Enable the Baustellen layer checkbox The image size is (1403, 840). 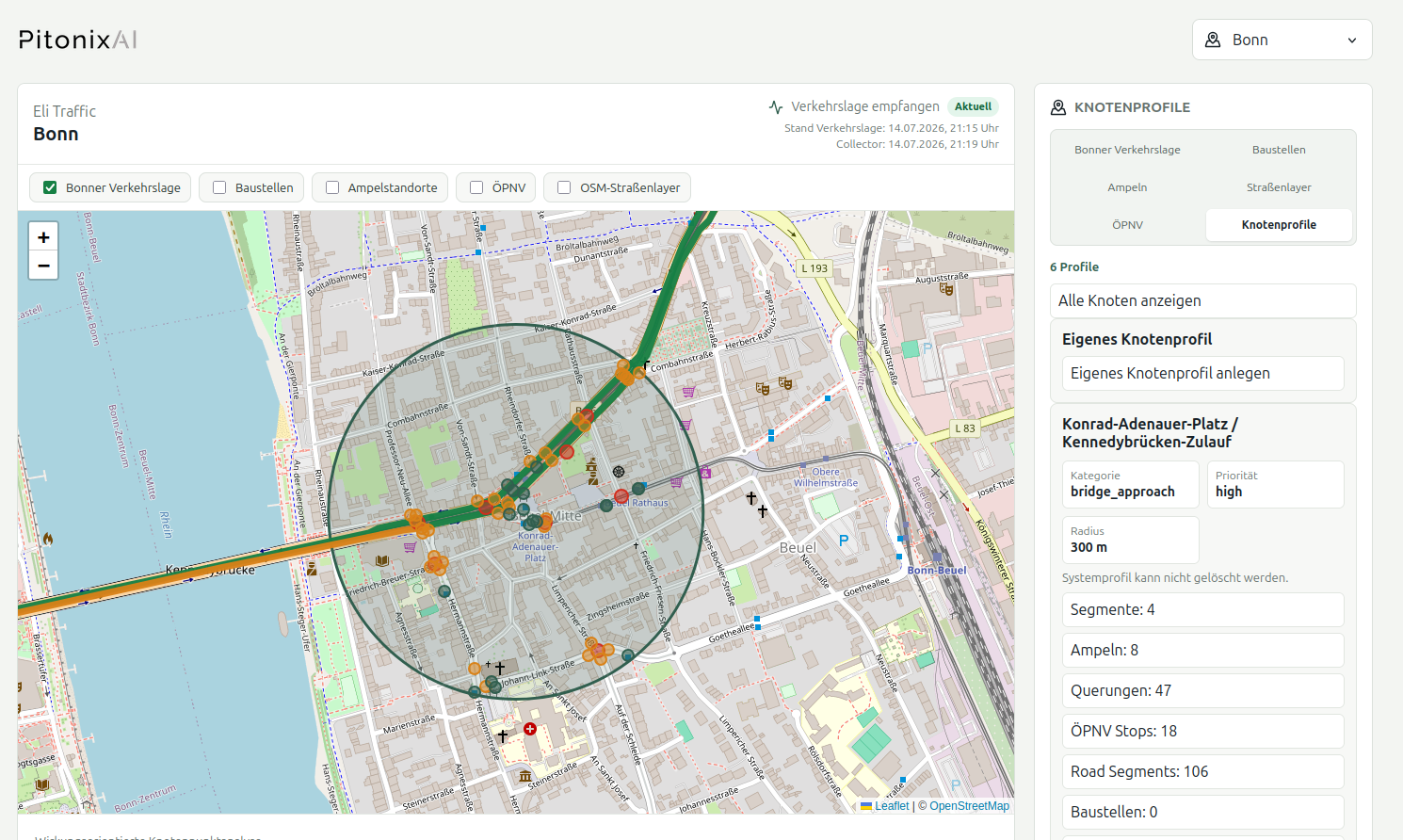click(219, 187)
